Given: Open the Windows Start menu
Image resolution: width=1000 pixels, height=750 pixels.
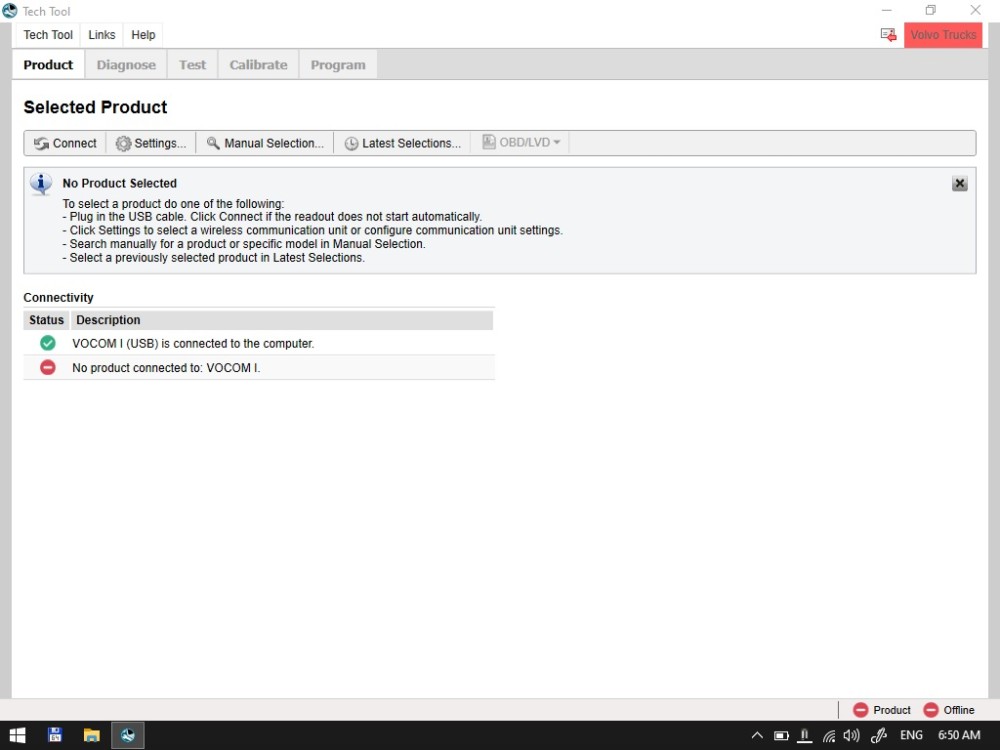Looking at the screenshot, I should tap(18, 735).
